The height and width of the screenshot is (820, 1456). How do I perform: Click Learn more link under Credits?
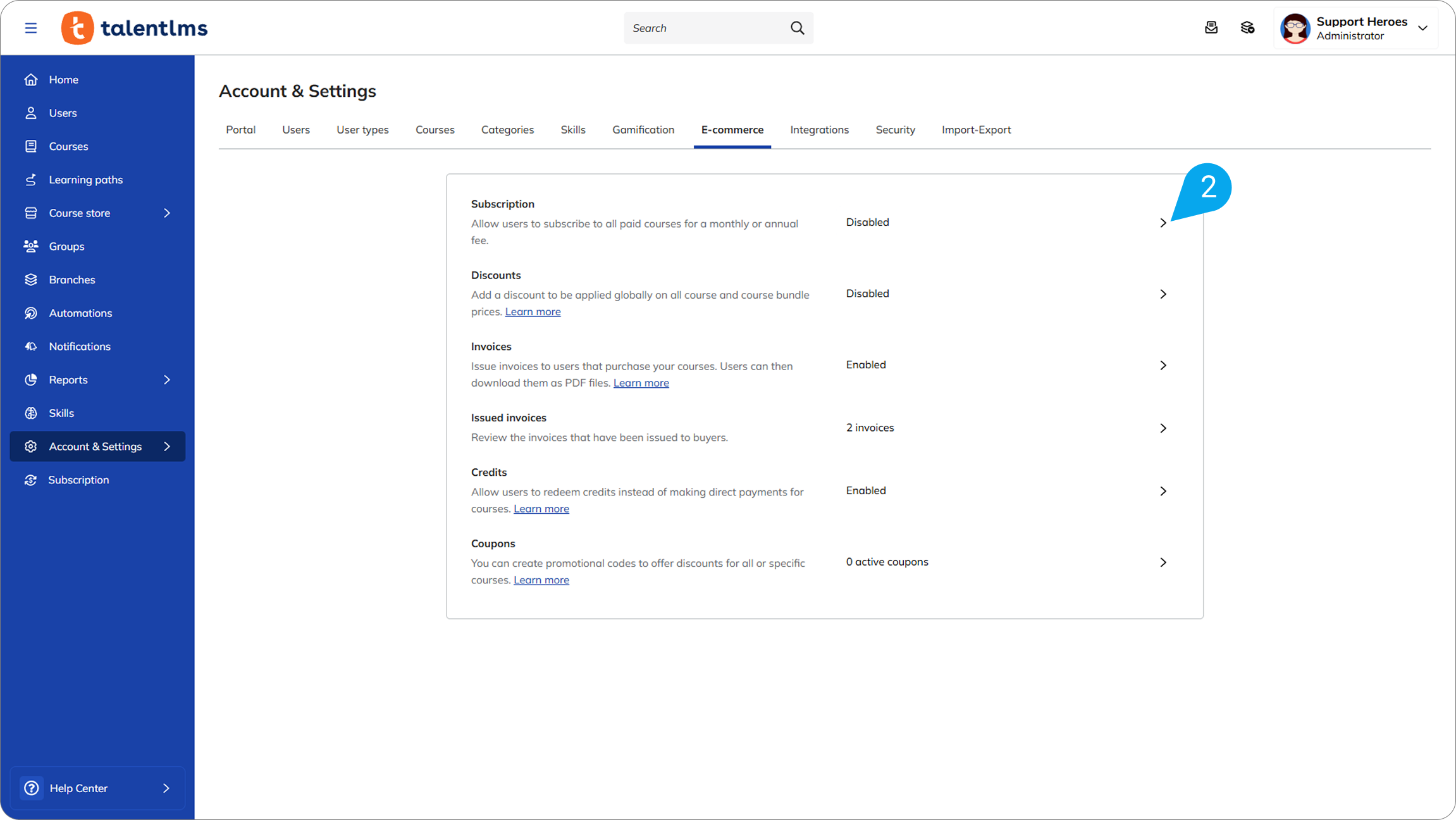541,509
